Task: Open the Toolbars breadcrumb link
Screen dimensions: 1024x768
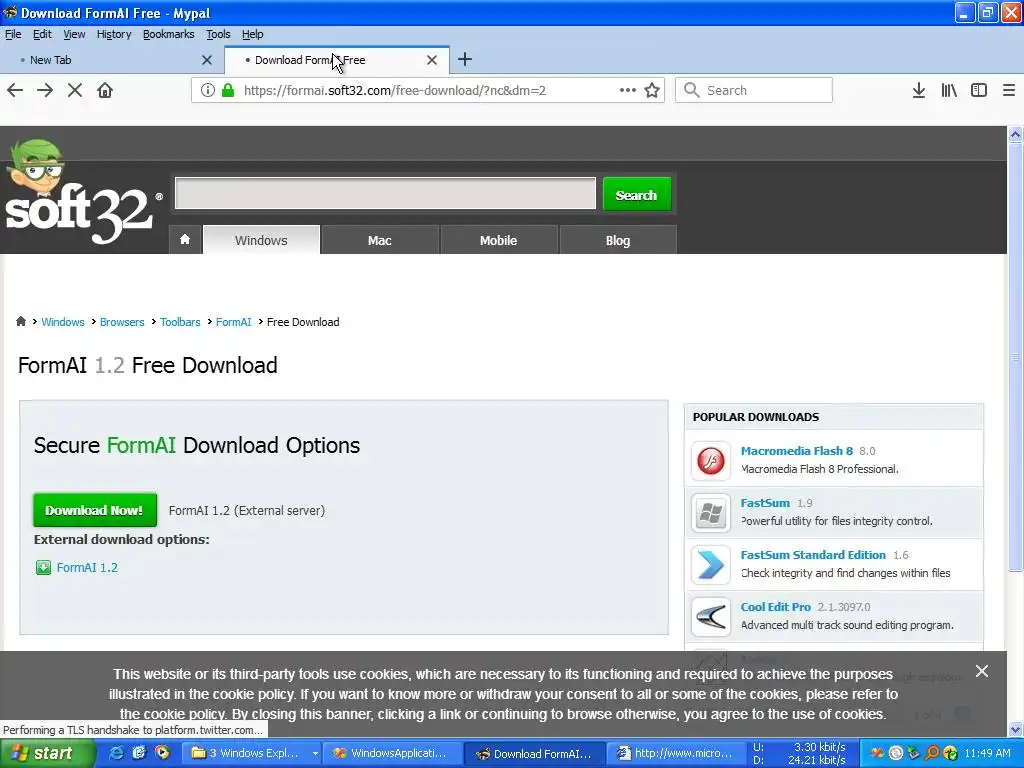Action: point(180,322)
